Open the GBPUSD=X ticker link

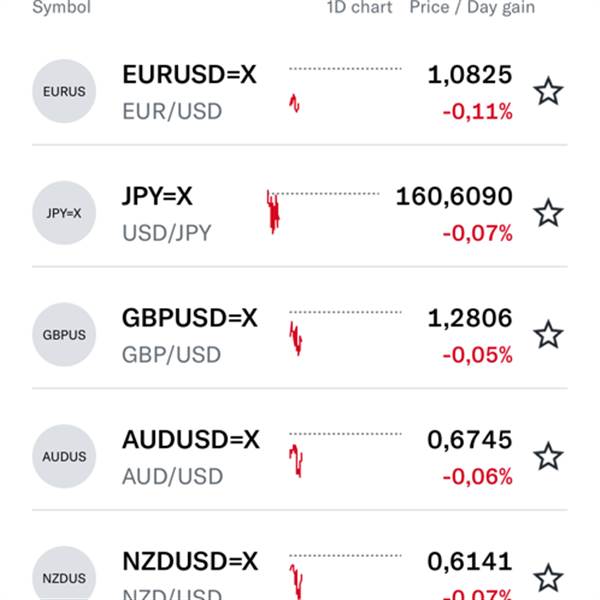pos(190,318)
